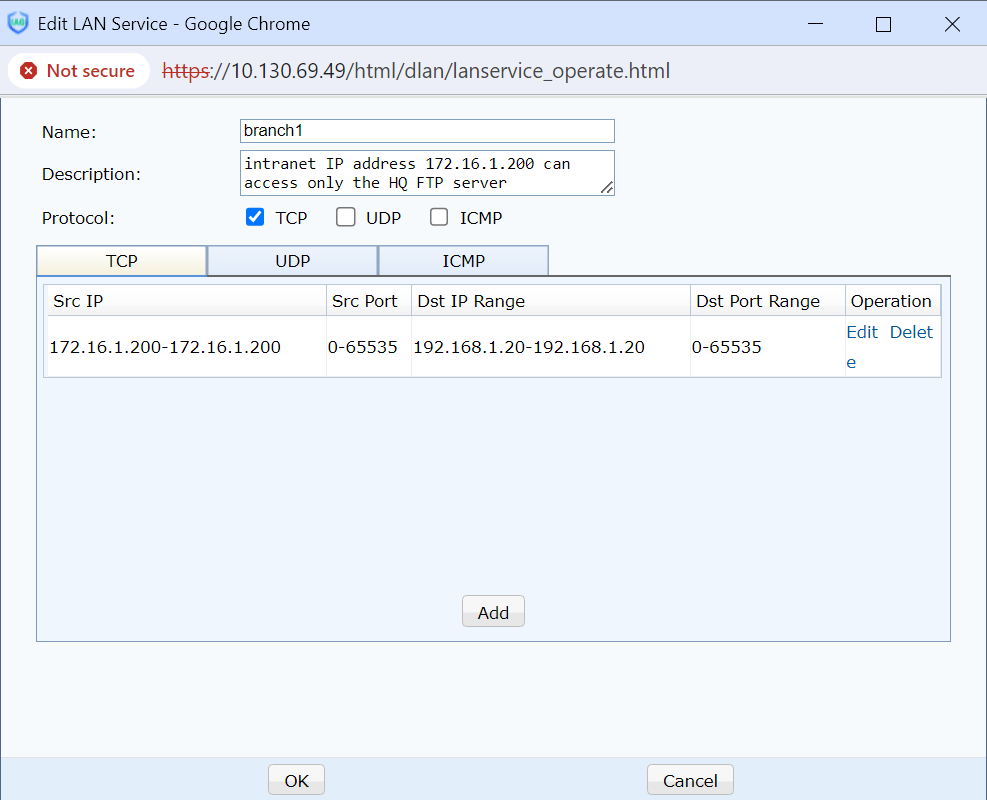This screenshot has width=987, height=800.
Task: Click inside the Description text area
Action: point(420,172)
